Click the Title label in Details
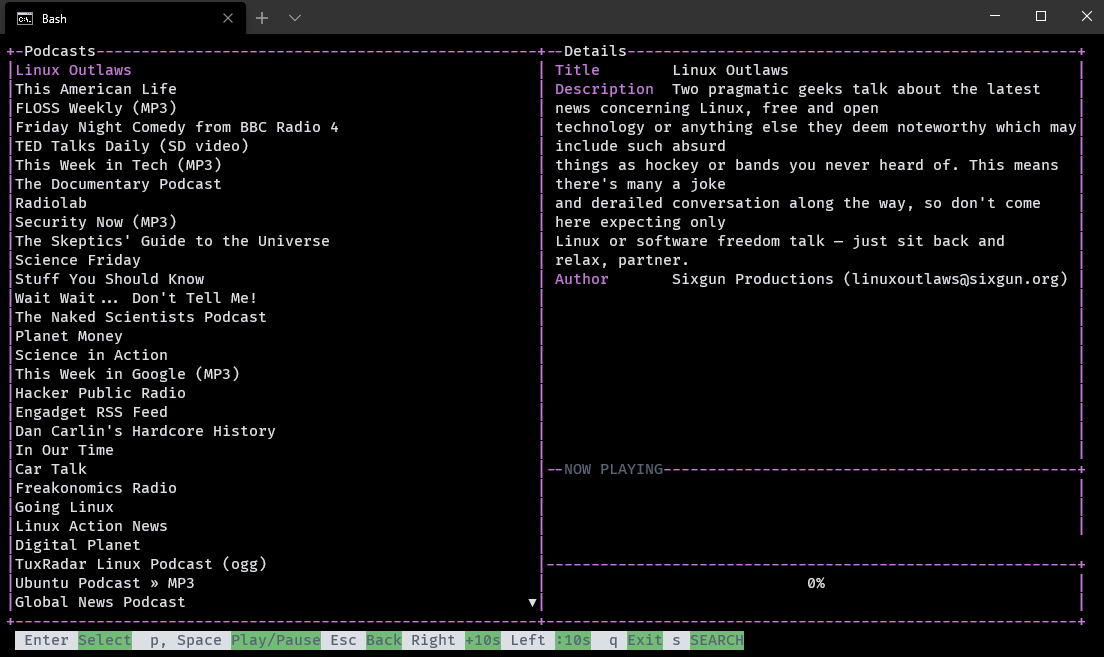Viewport: 1104px width, 657px height. [577, 70]
